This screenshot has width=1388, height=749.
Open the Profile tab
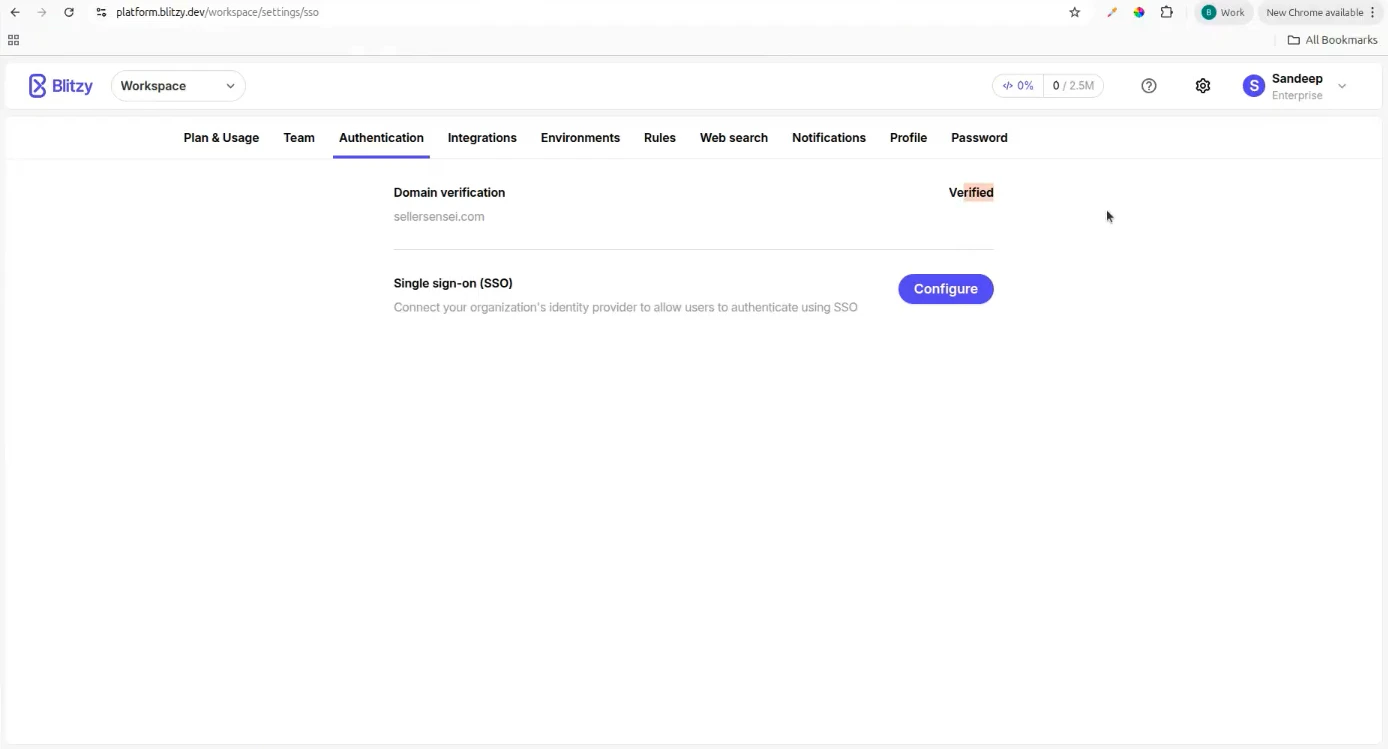tap(908, 138)
